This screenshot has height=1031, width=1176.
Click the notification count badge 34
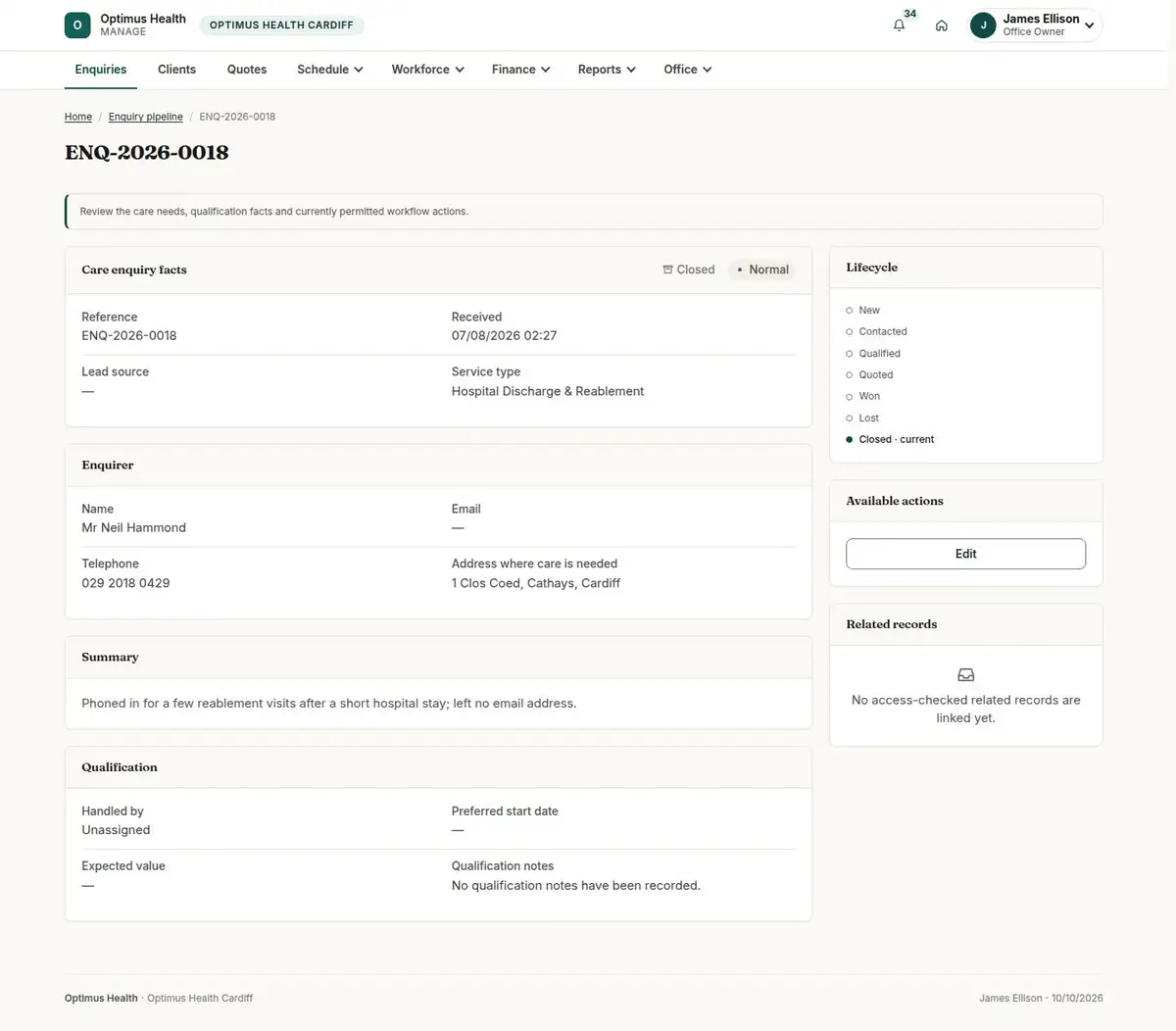pos(910,14)
